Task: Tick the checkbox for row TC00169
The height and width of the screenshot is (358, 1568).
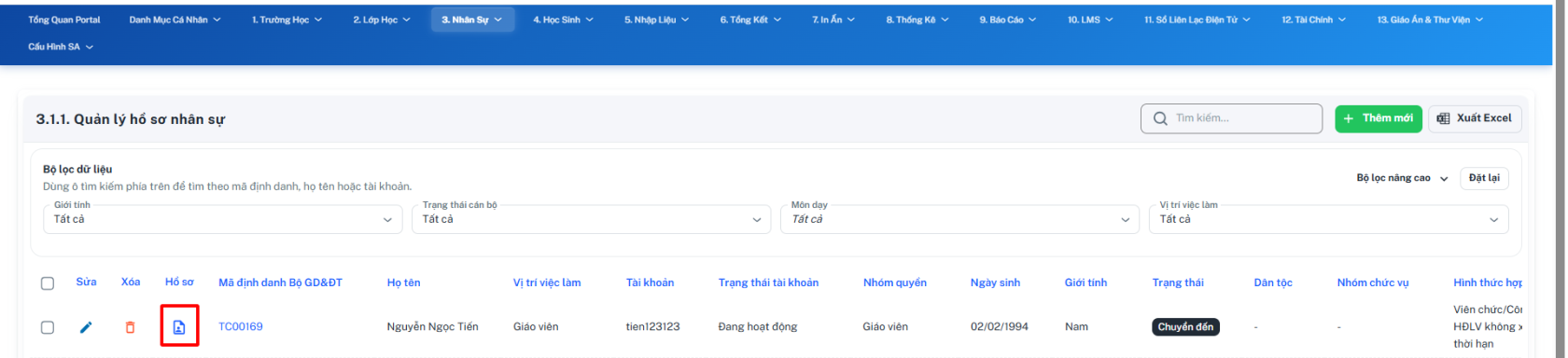Action: 48,327
